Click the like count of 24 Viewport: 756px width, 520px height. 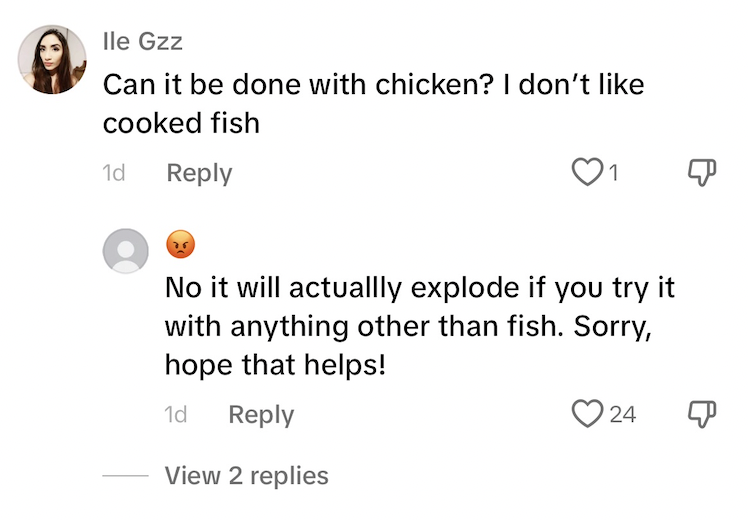coord(622,414)
